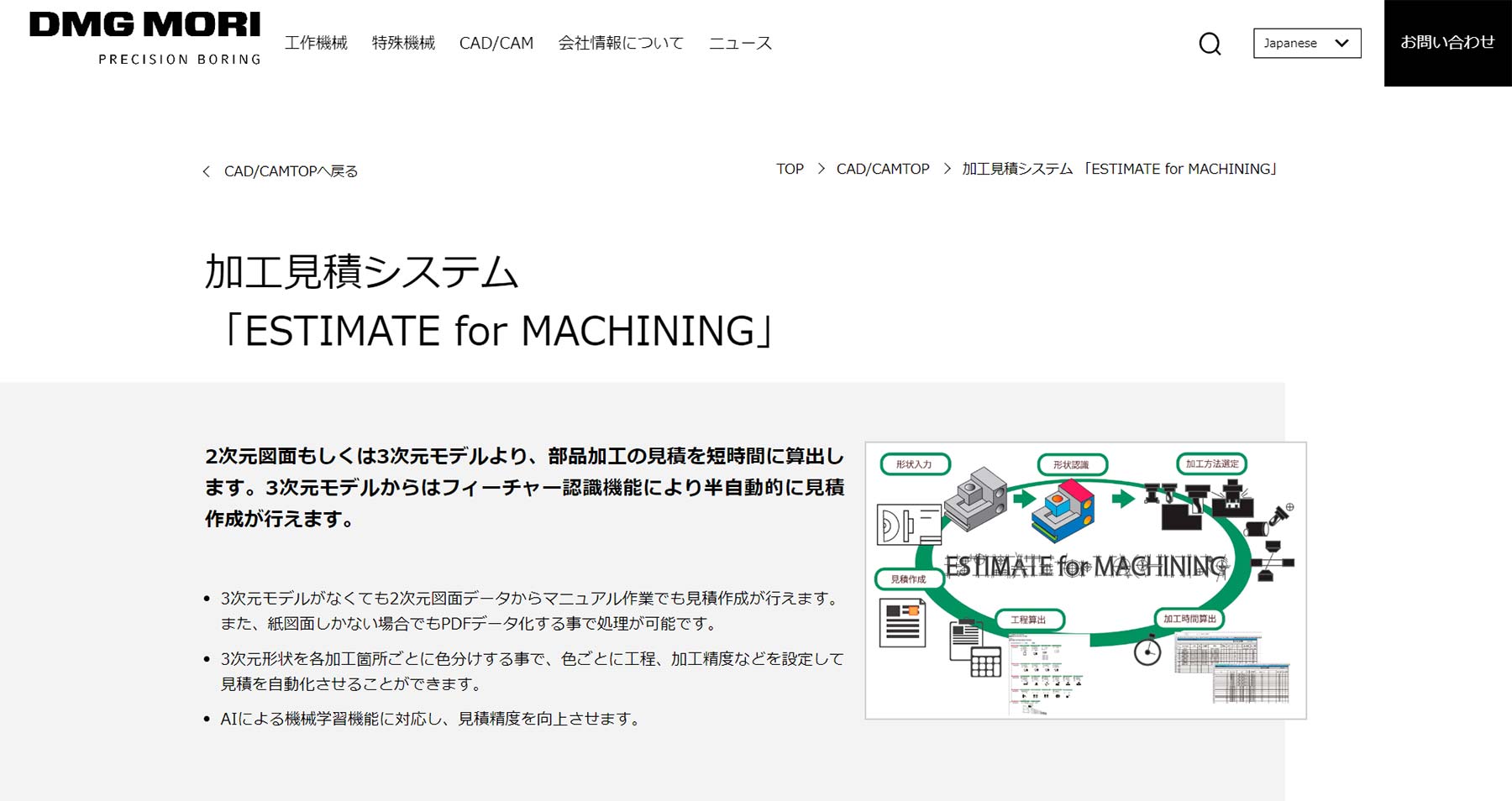Viewport: 1512px width, 801px height.
Task: Click the bullet text starting 3次元モデルがなくても
Action: tap(530, 610)
